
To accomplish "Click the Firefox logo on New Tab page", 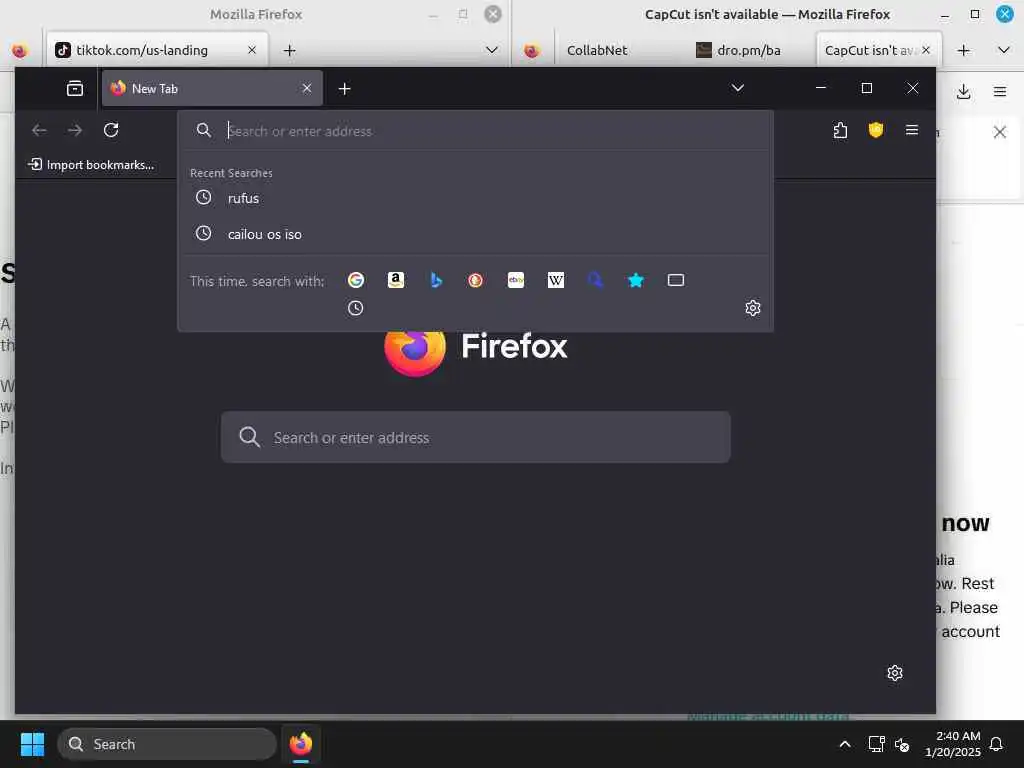I will [x=414, y=351].
